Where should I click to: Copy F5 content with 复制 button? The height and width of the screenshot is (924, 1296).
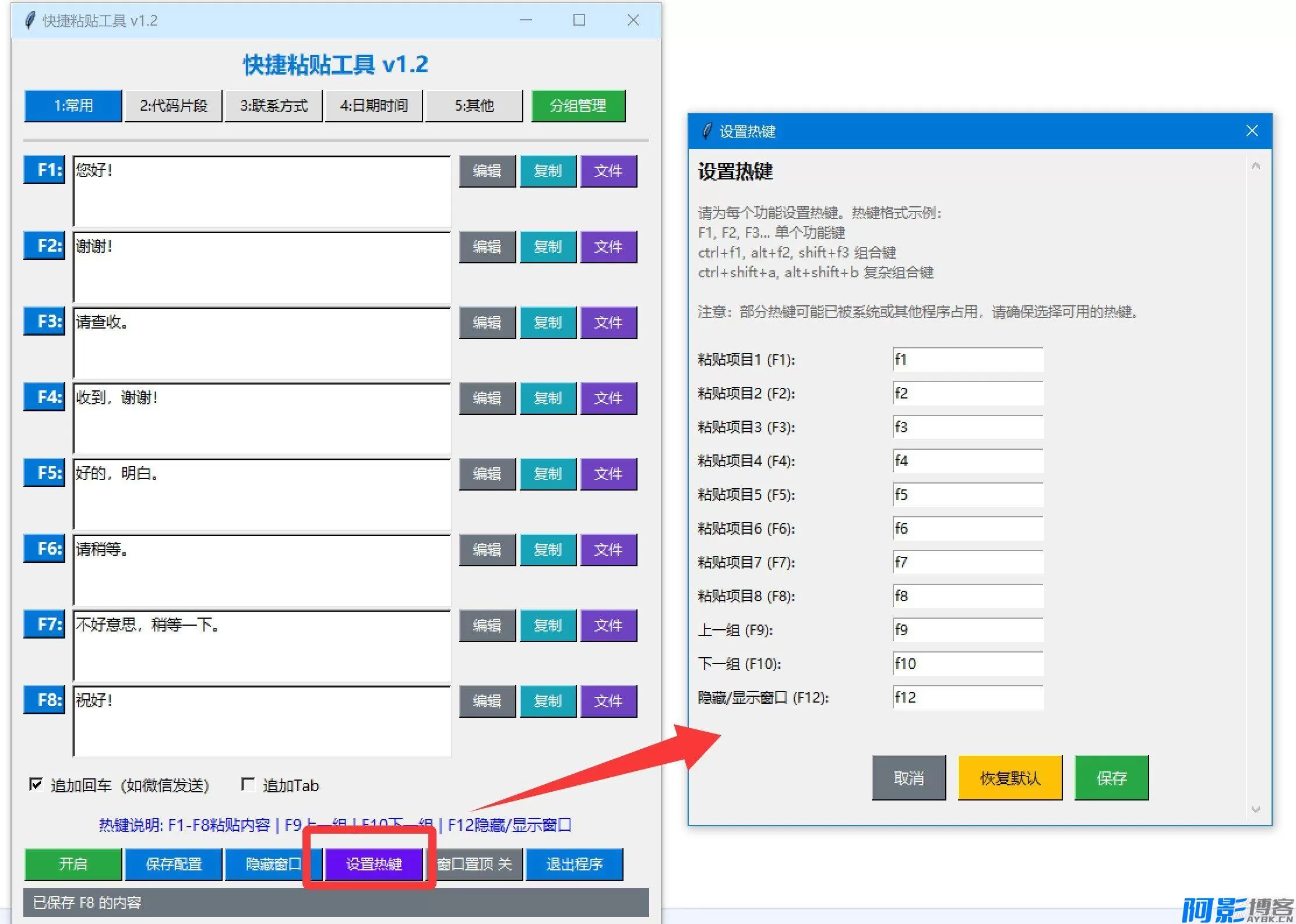[547, 474]
